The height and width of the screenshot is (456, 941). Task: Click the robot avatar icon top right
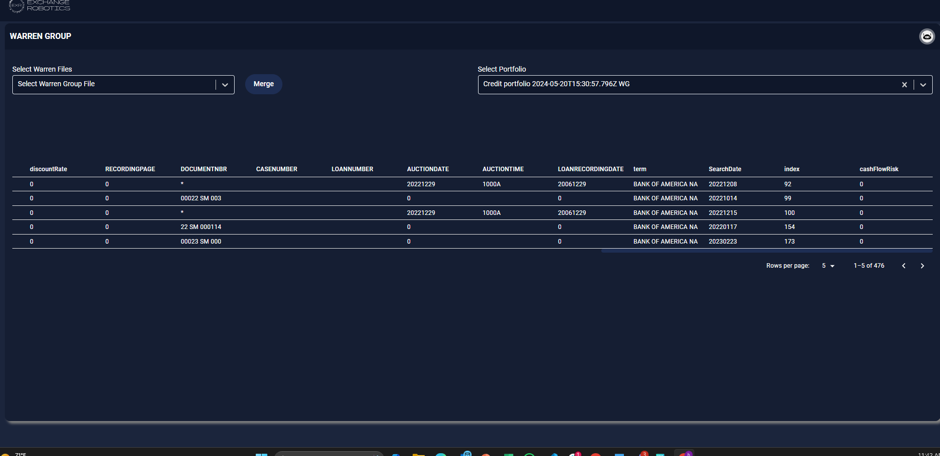pos(927,37)
